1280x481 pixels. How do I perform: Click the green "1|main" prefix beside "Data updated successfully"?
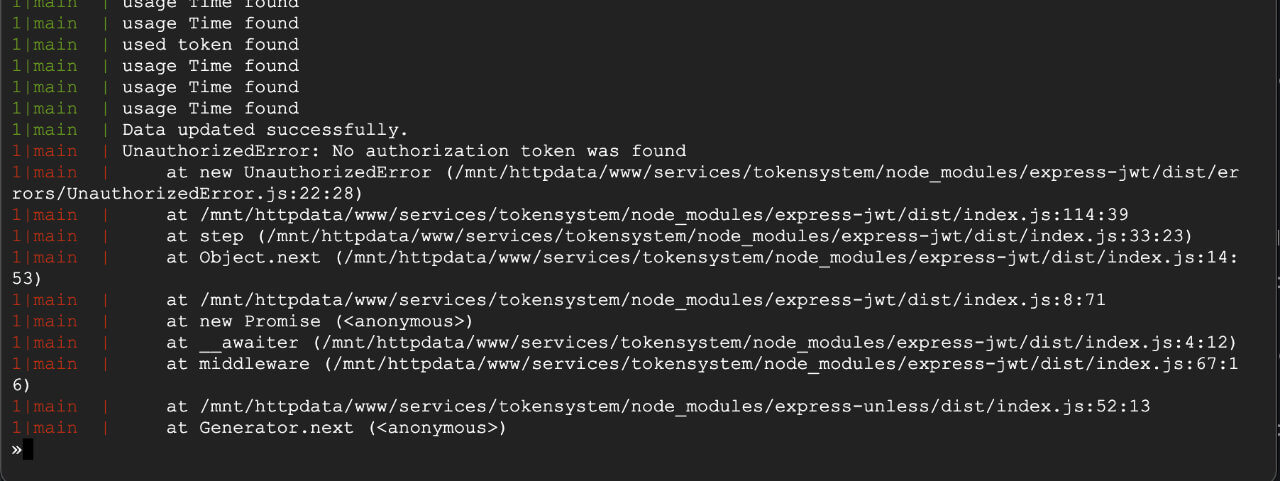(44, 130)
